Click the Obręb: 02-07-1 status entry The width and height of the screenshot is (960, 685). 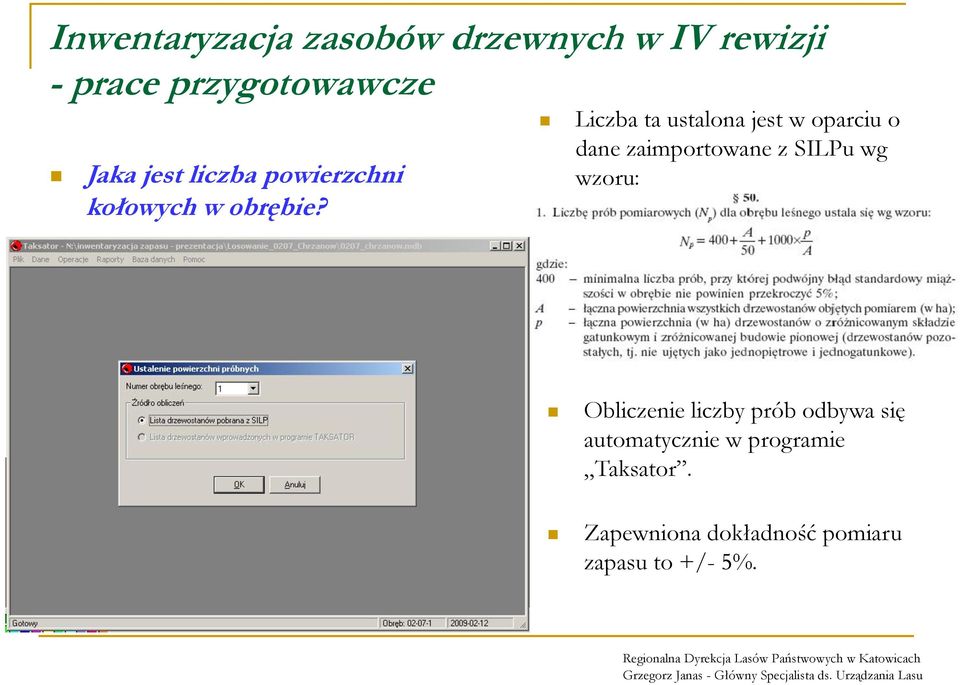pyautogui.click(x=407, y=623)
